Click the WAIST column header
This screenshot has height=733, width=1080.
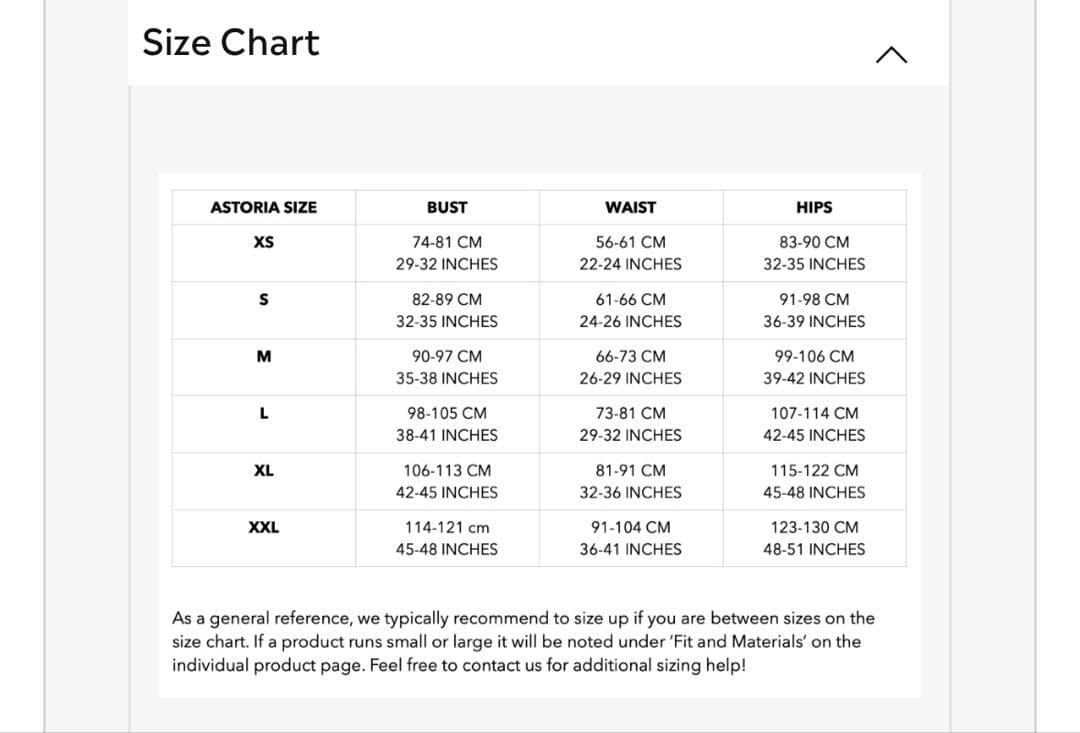(631, 208)
